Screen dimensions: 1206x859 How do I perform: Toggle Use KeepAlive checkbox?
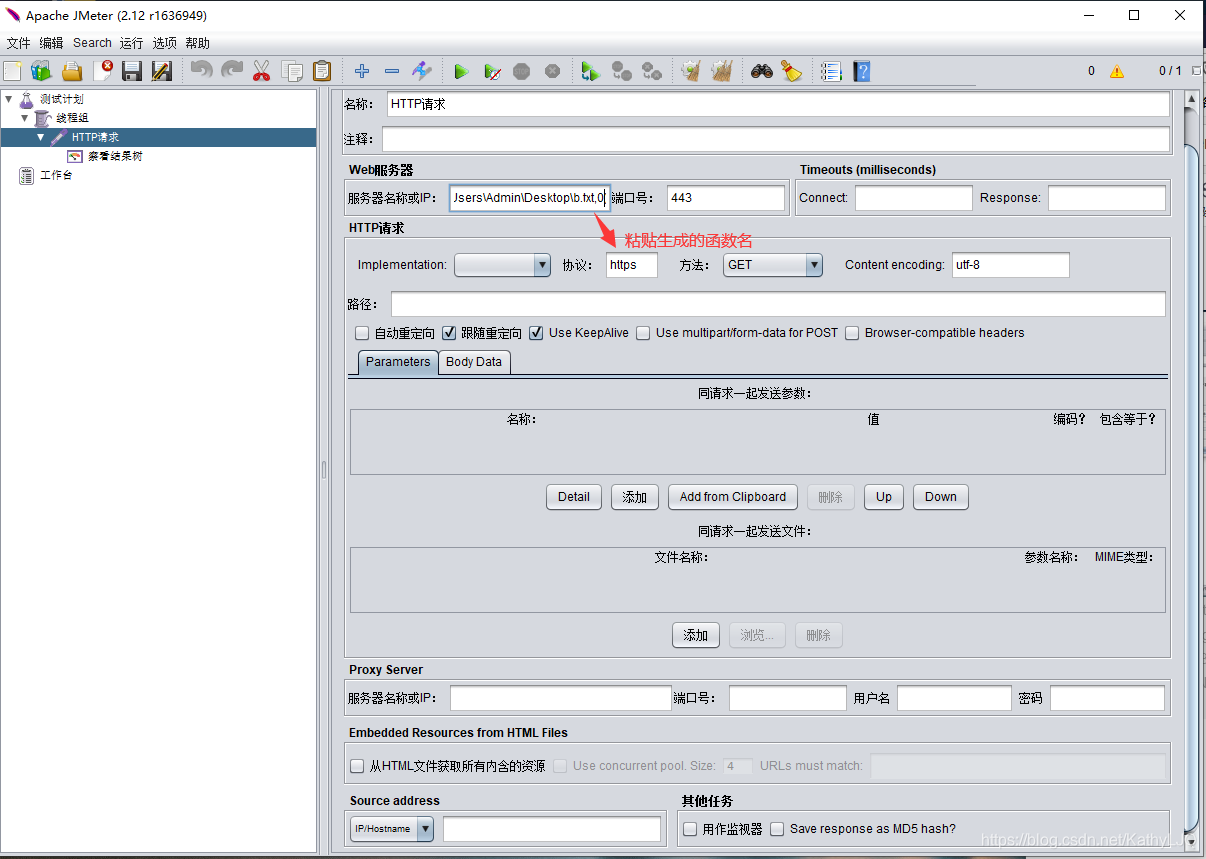[537, 333]
